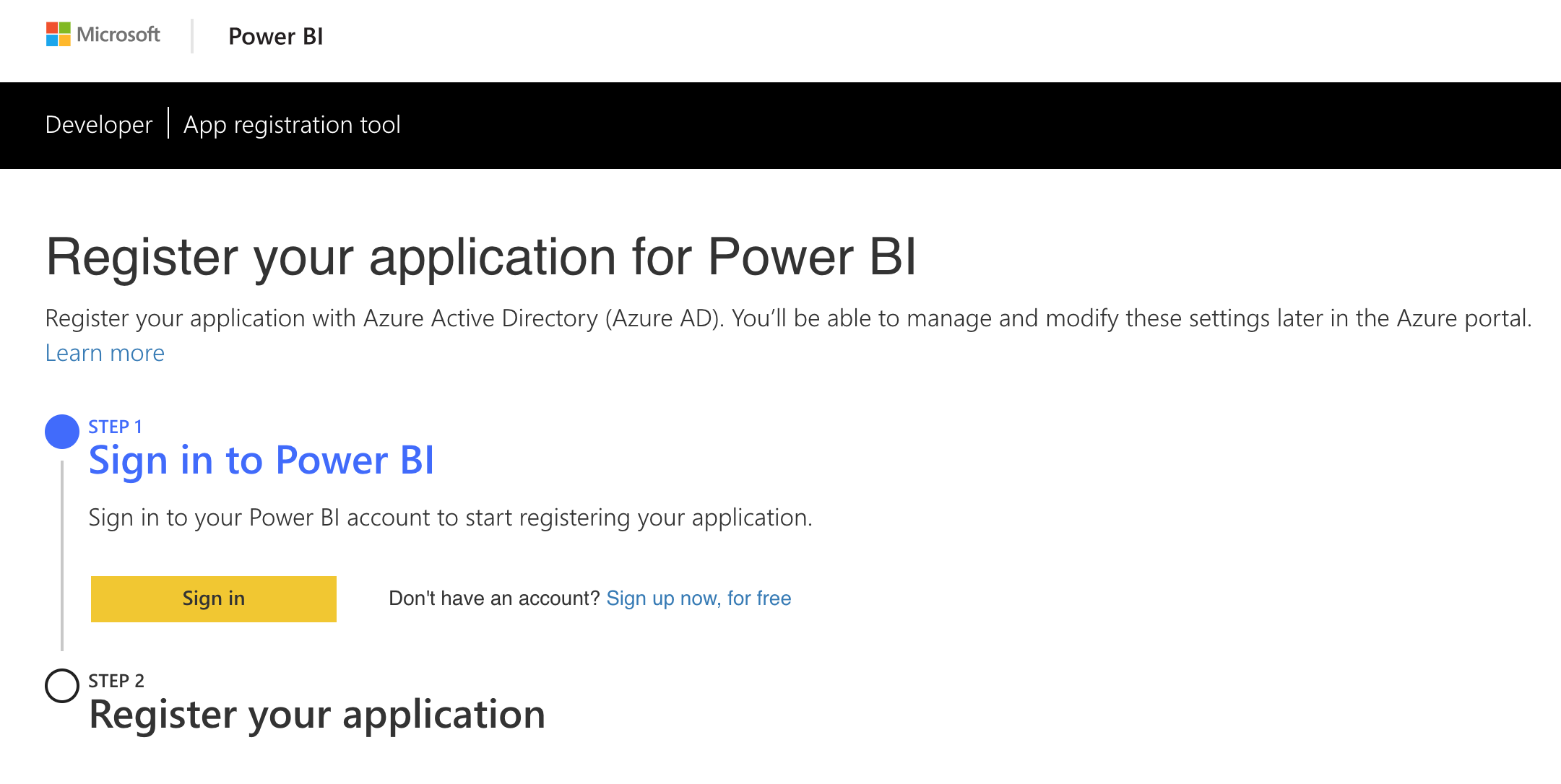
Task: Click the Sign in to Power BI heading
Action: tap(261, 461)
